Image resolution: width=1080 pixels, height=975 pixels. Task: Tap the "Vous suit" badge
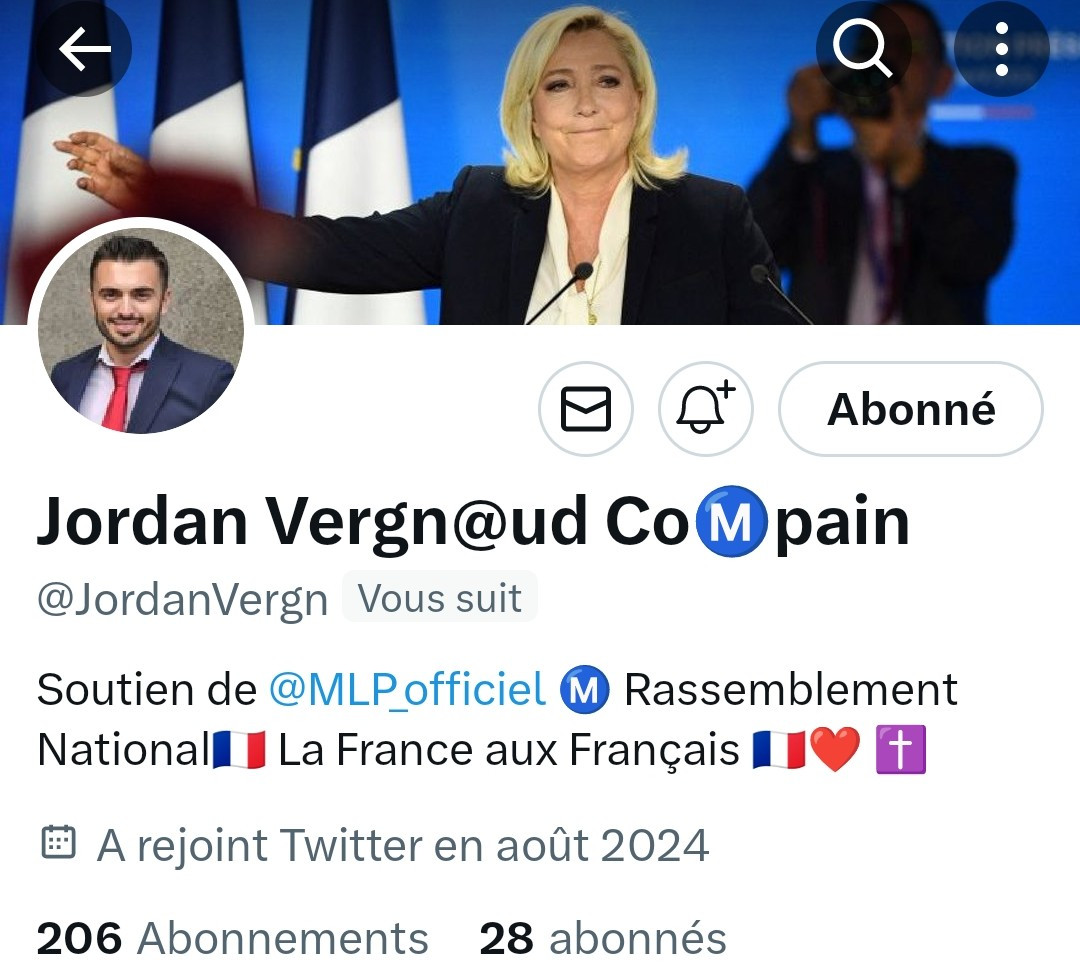coord(439,597)
